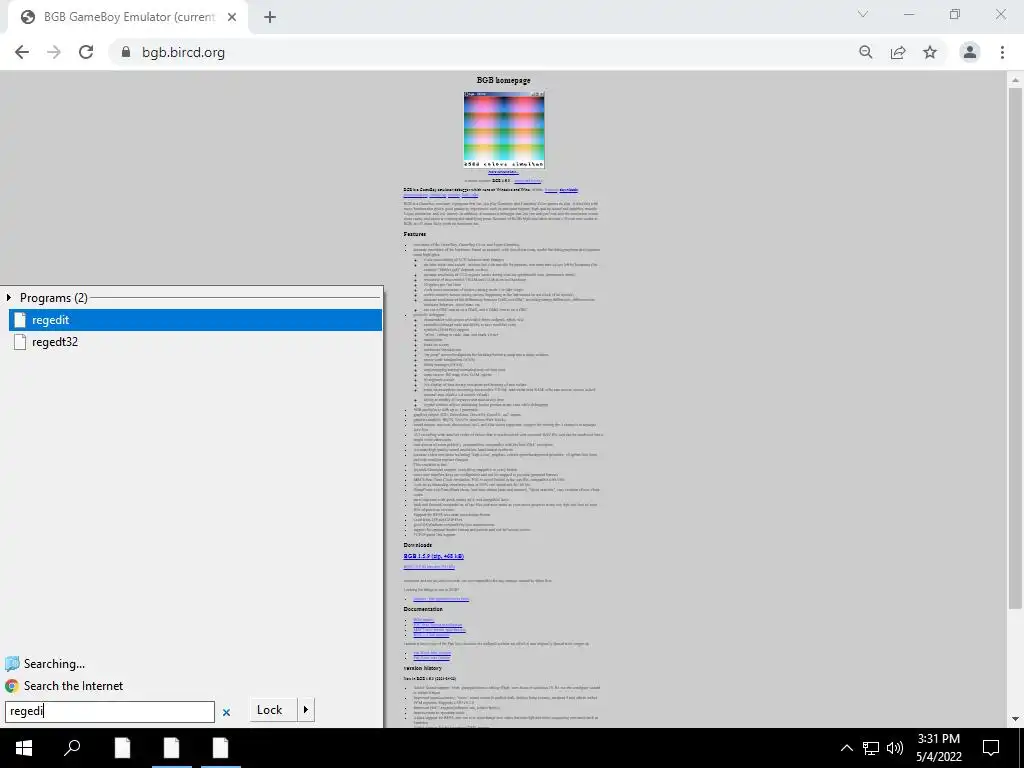Open a new tab with plus button
The width and height of the screenshot is (1024, 768).
pos(270,18)
